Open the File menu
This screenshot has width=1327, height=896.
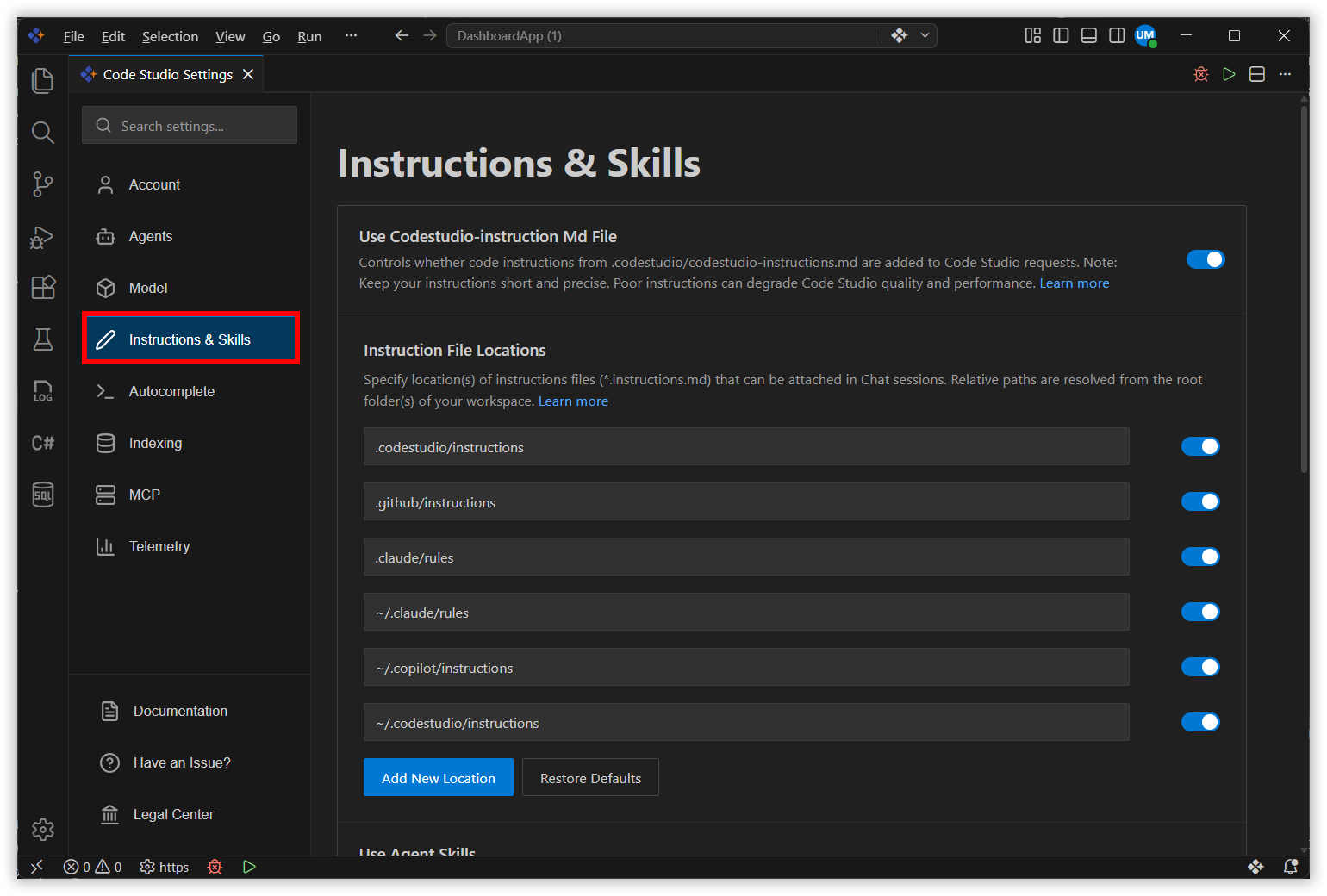click(74, 36)
